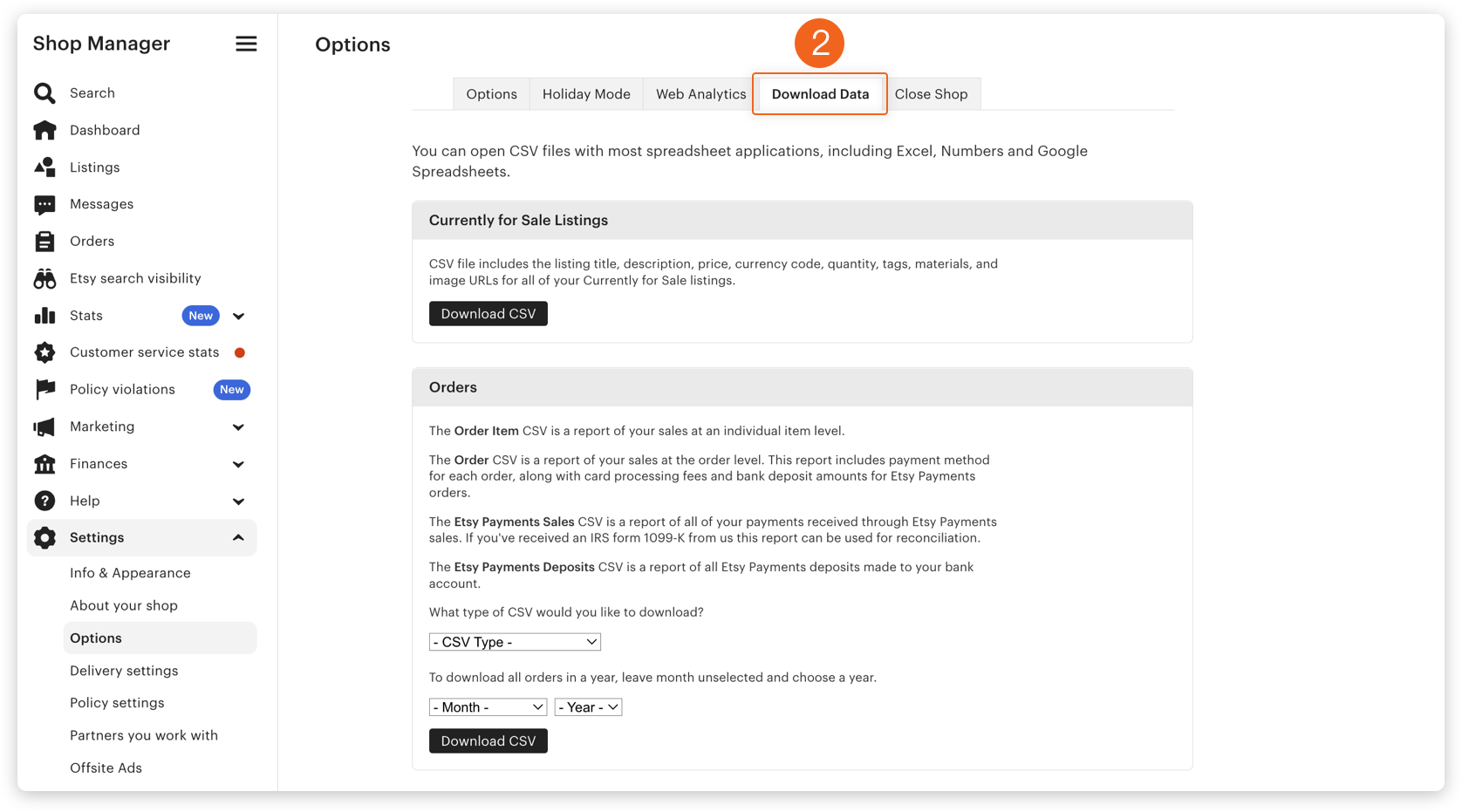Screen dimensions: 1462x812
Task: Expand the Stats submenu chevron
Action: click(238, 316)
